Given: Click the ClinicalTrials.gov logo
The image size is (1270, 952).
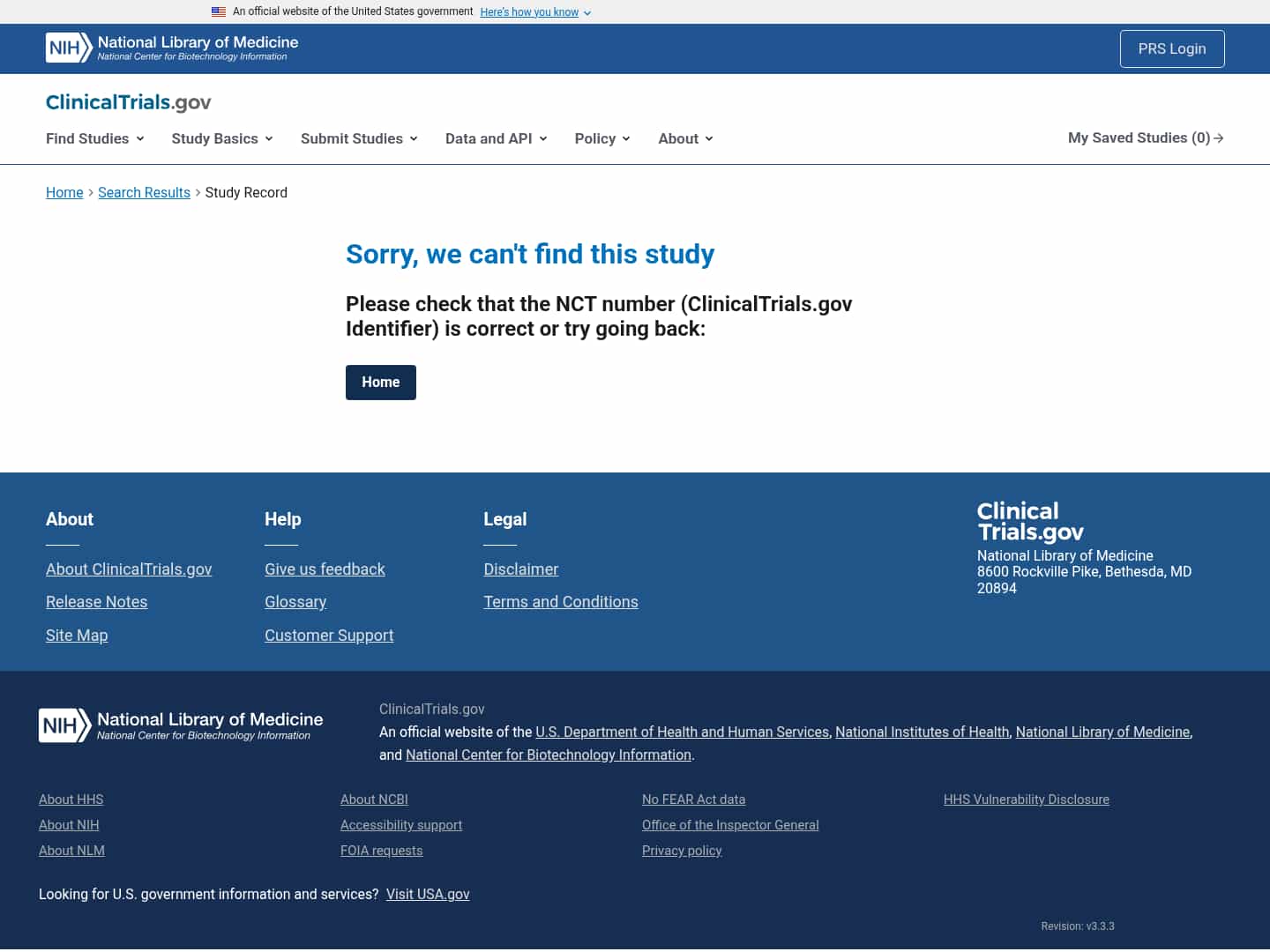Looking at the screenshot, I should (x=128, y=102).
